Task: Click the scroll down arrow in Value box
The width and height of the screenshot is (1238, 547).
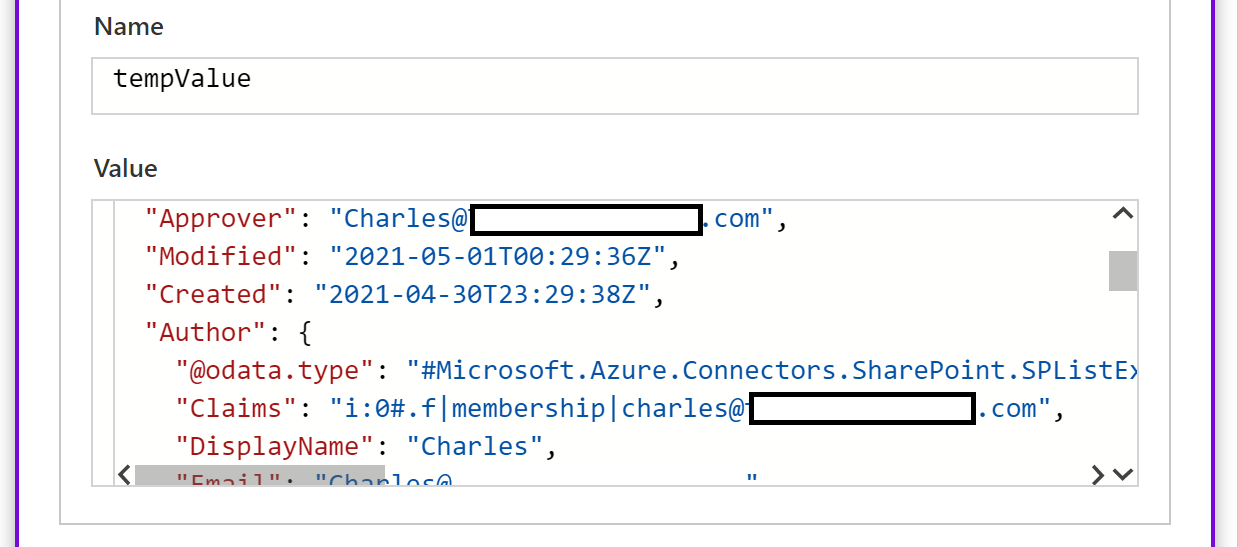Action: point(1122,474)
